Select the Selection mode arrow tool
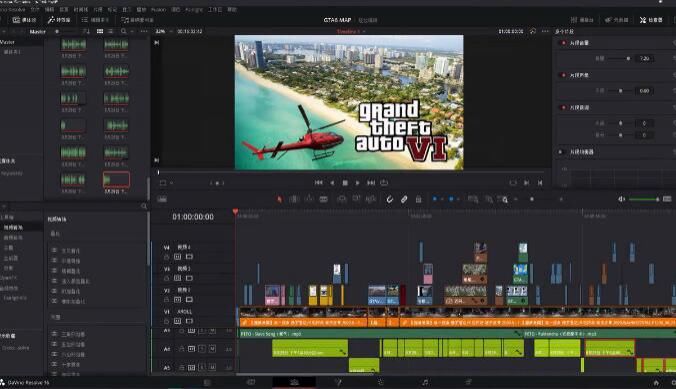The width and height of the screenshot is (676, 389). coord(279,199)
